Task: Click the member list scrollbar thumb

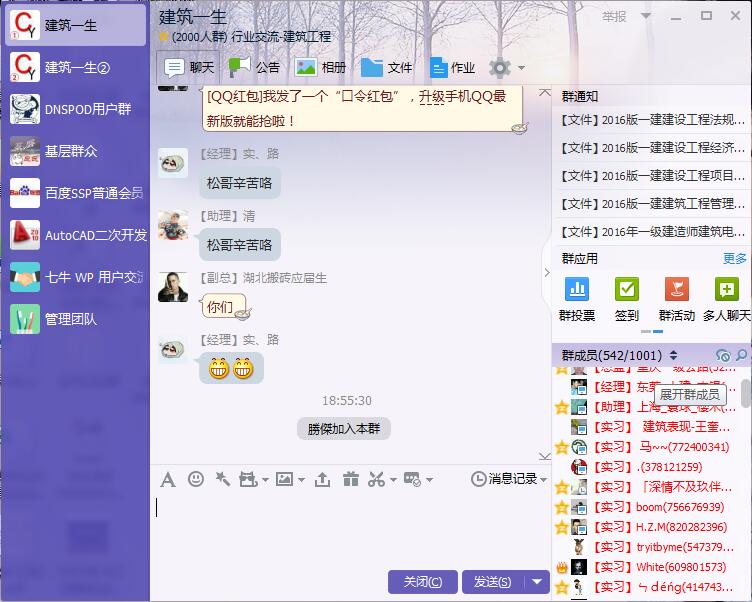Action: [x=746, y=393]
